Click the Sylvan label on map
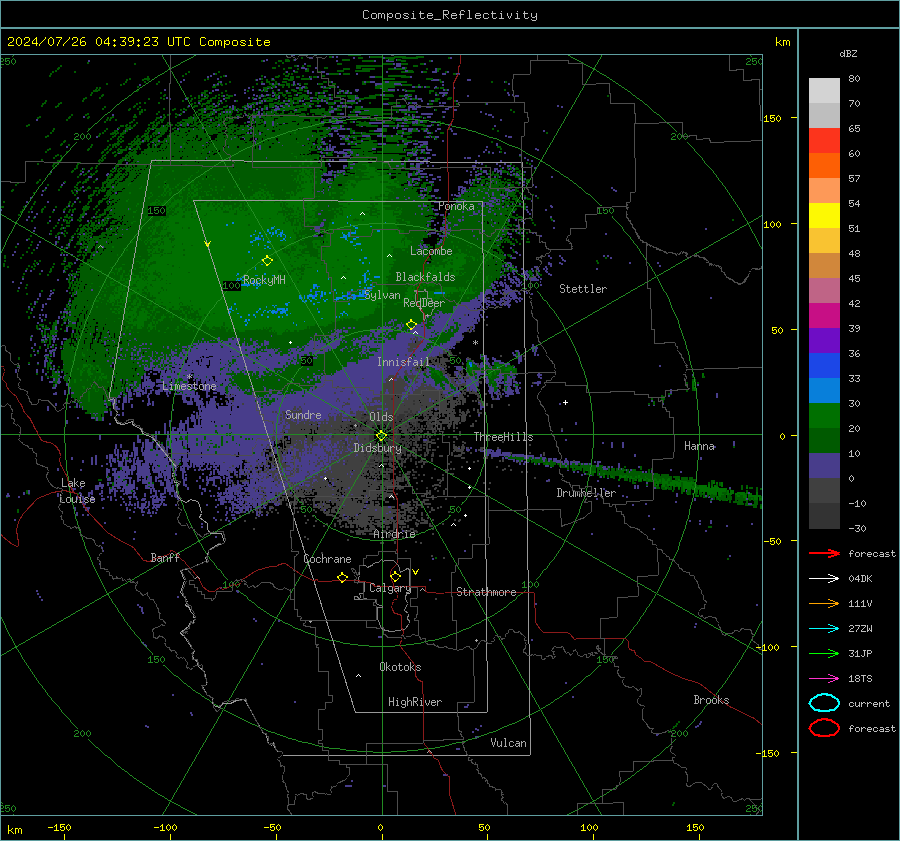The image size is (900, 841). (382, 295)
